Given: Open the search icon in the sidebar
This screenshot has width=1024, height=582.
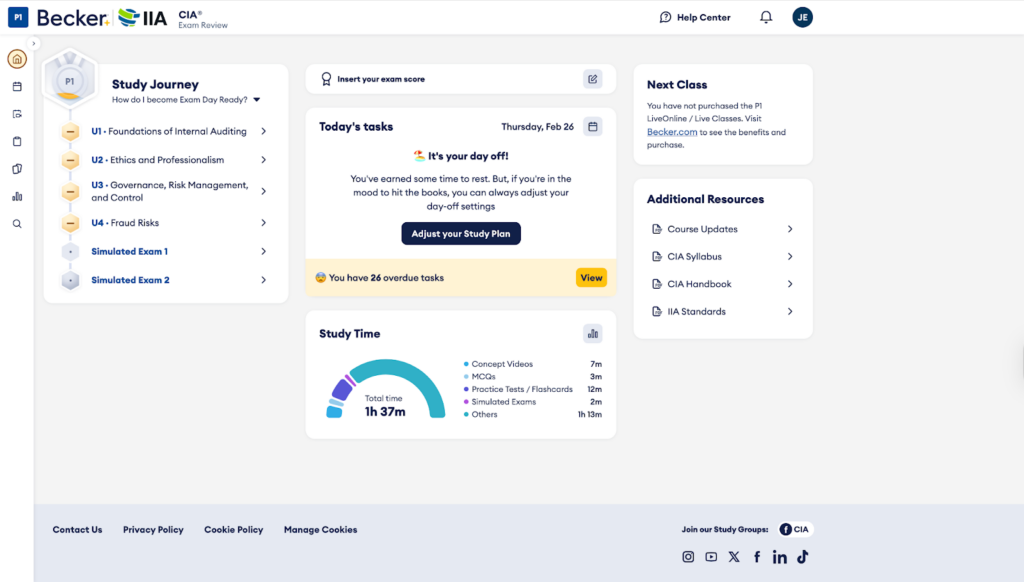Looking at the screenshot, I should (x=17, y=224).
